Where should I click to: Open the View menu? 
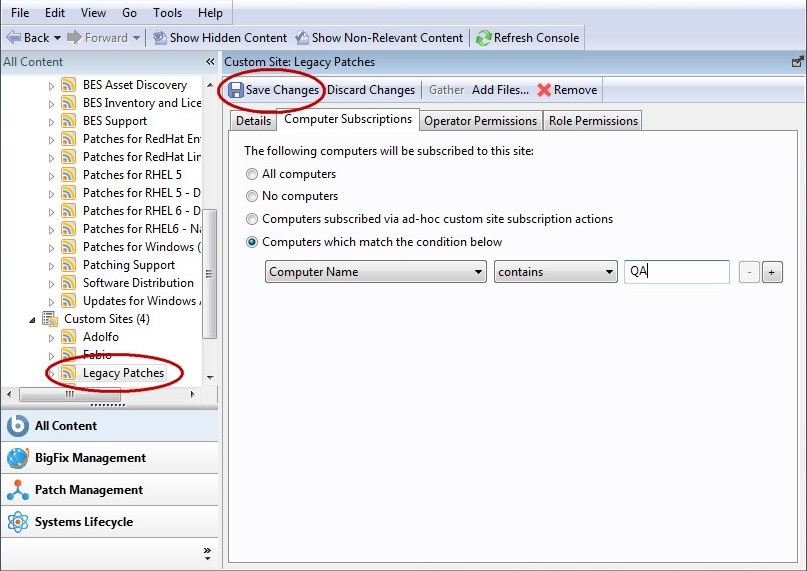93,13
